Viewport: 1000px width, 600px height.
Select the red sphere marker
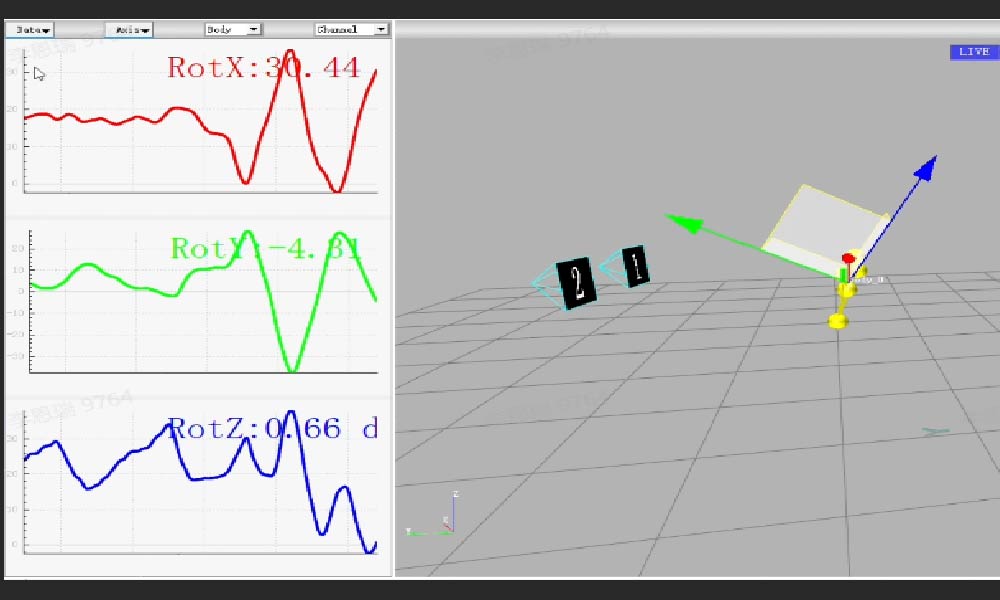(848, 259)
